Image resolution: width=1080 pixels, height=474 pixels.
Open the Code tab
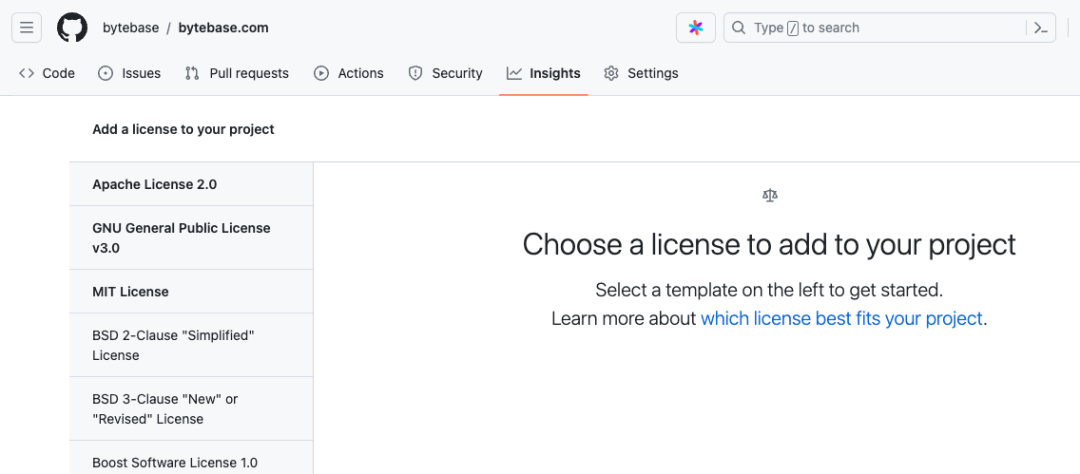pos(47,73)
